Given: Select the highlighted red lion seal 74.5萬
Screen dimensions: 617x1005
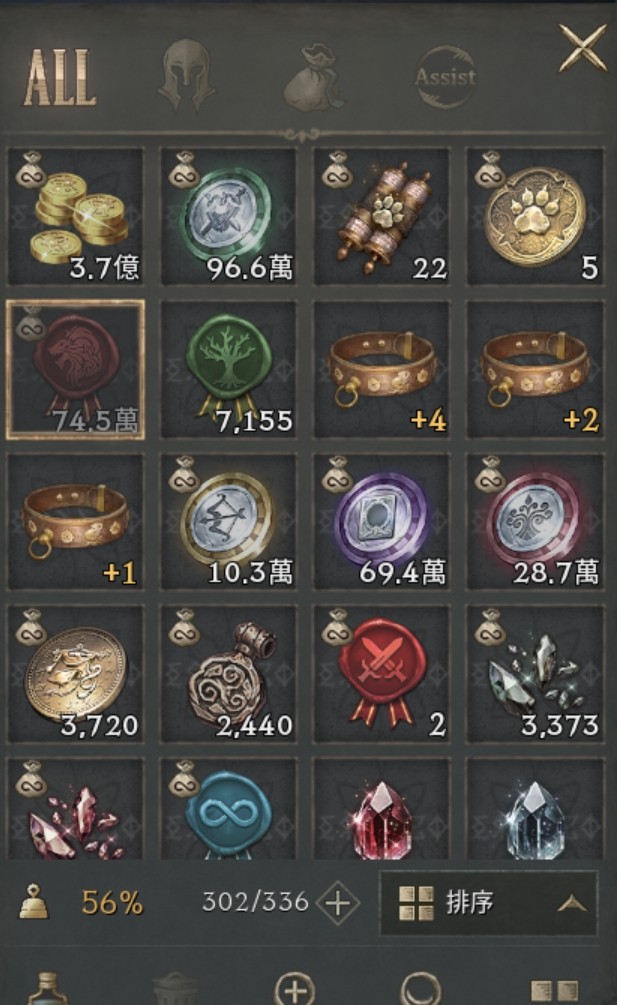Looking at the screenshot, I should pos(75,370).
